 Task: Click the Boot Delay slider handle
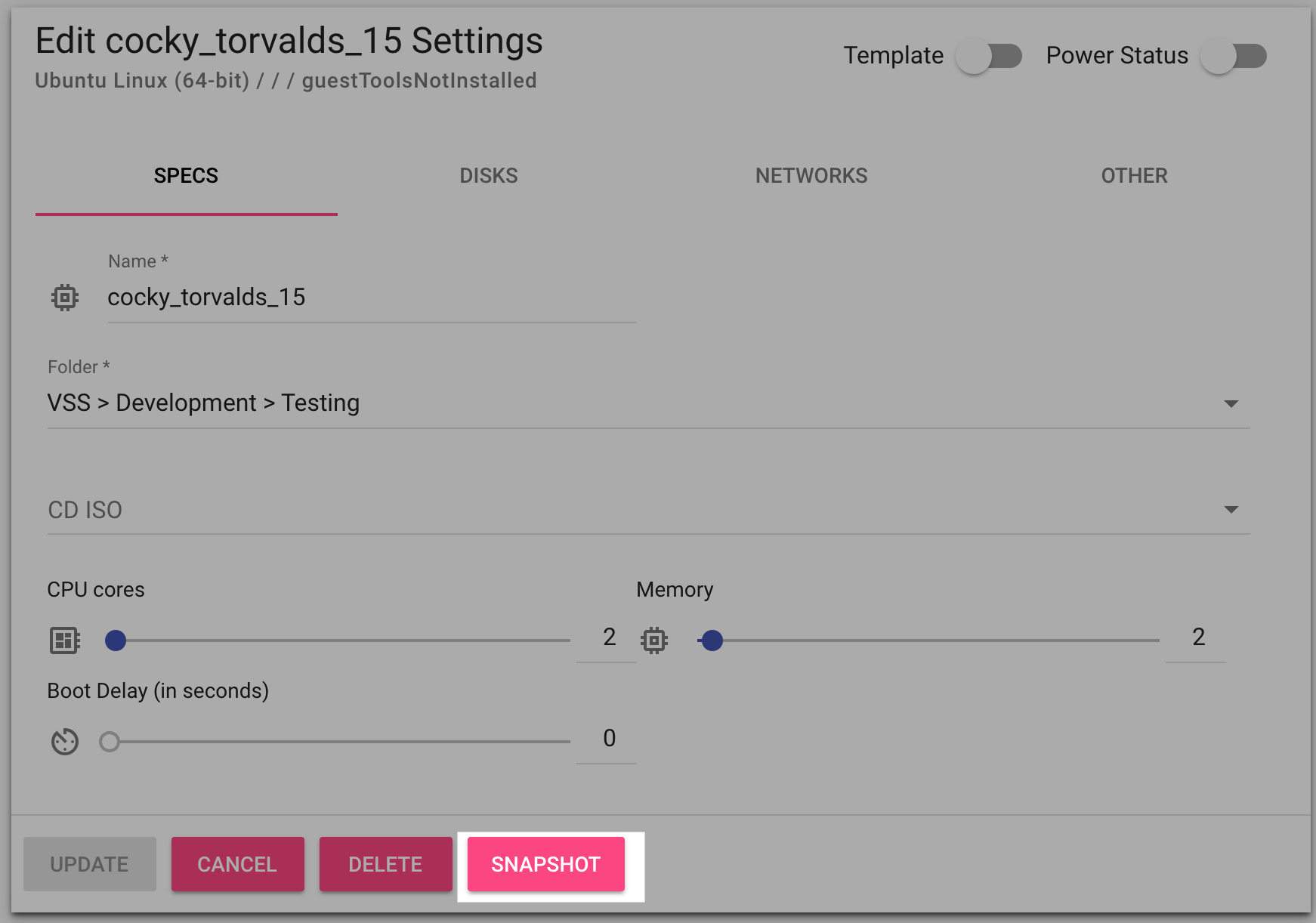[x=110, y=742]
